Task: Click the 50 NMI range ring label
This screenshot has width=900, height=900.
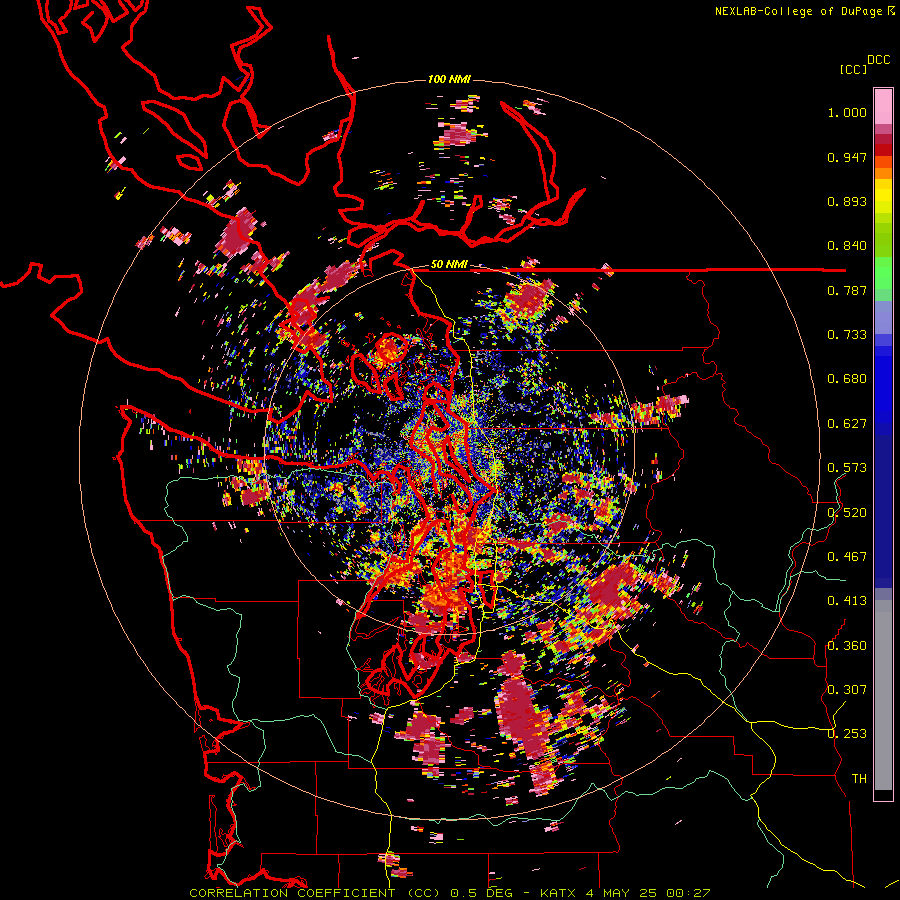Action: 449,265
